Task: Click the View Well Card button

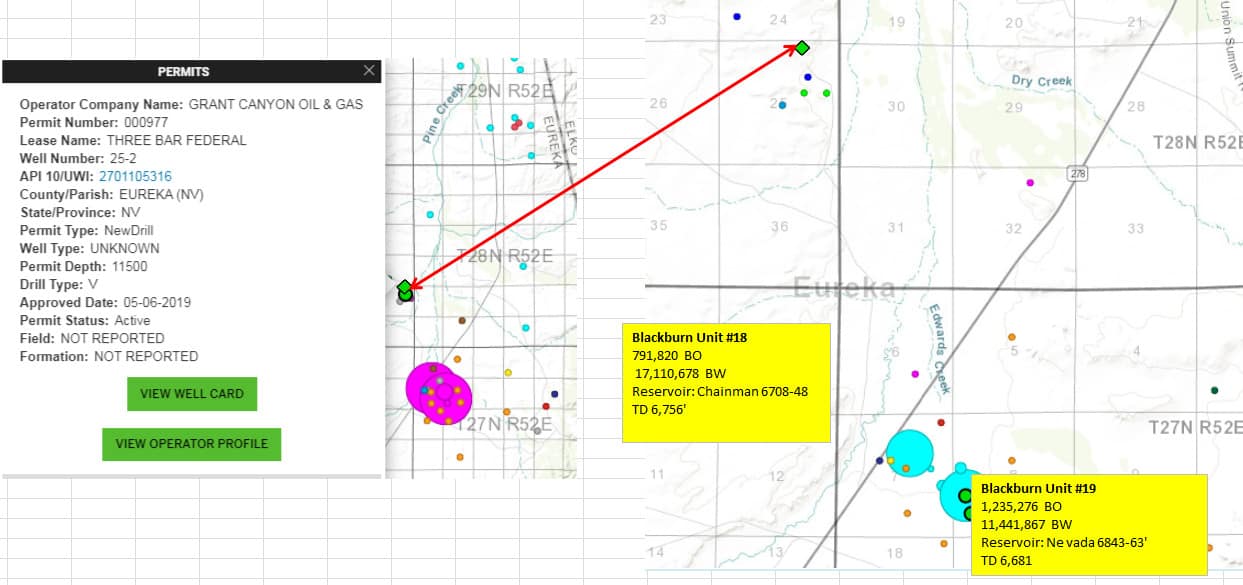Action: pyautogui.click(x=191, y=394)
